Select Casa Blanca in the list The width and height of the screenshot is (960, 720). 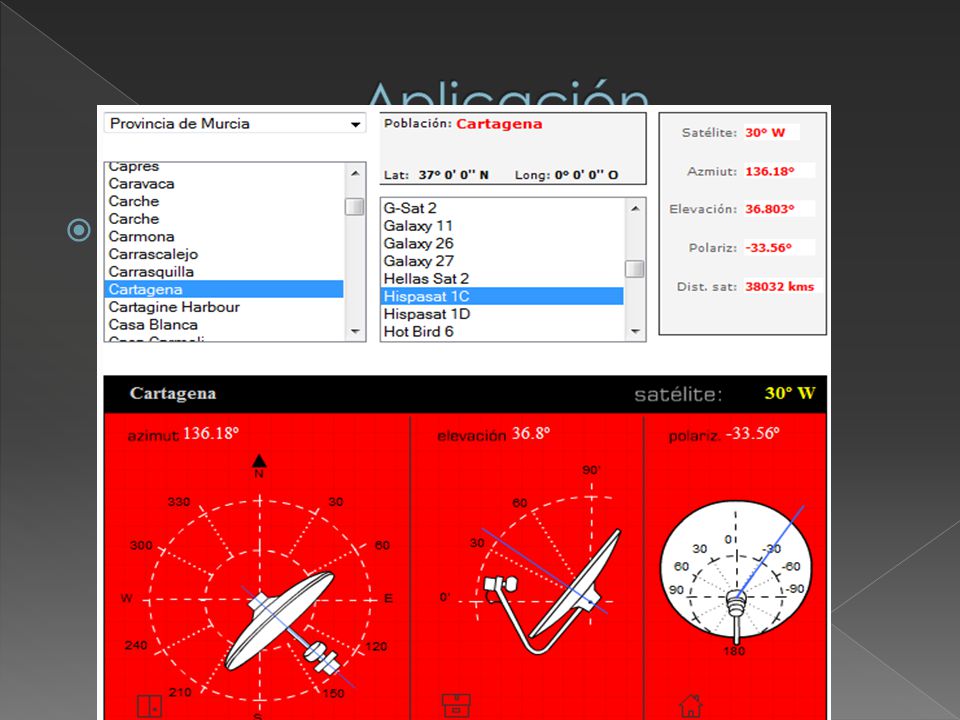[223, 325]
